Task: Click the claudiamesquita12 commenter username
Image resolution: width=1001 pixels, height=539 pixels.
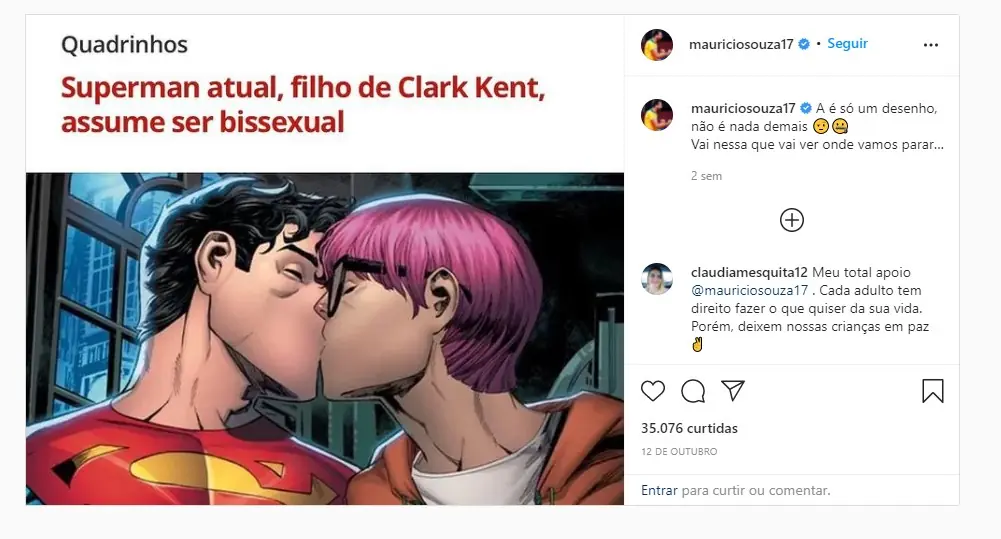Action: click(750, 272)
